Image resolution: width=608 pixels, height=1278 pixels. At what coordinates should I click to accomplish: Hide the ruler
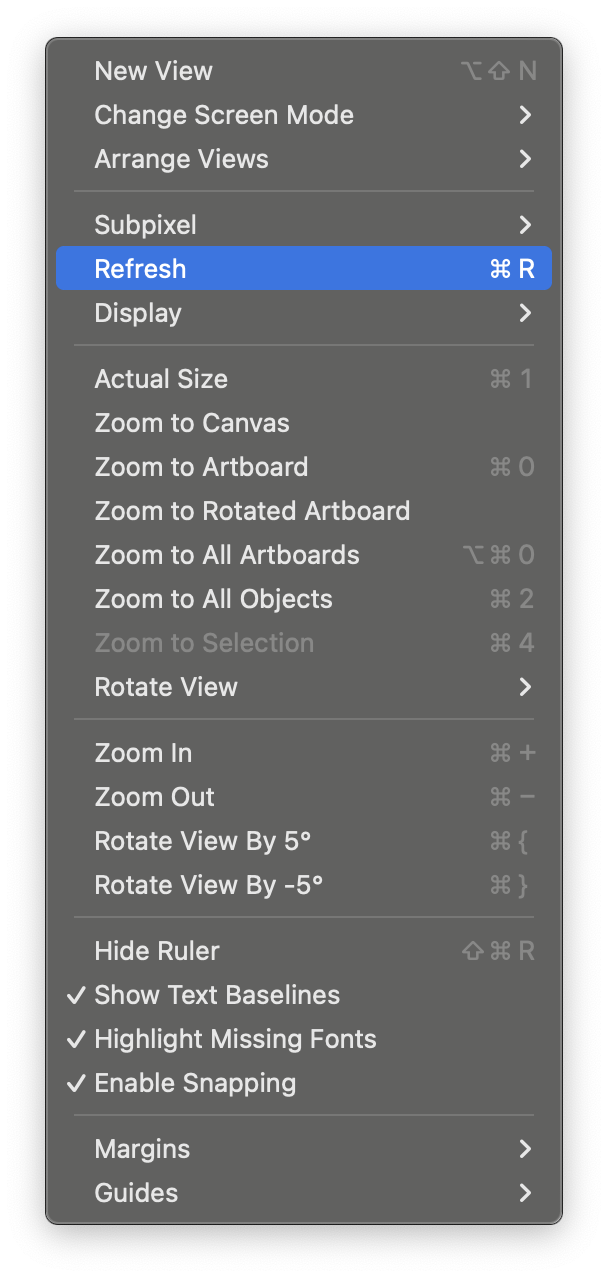click(x=157, y=951)
